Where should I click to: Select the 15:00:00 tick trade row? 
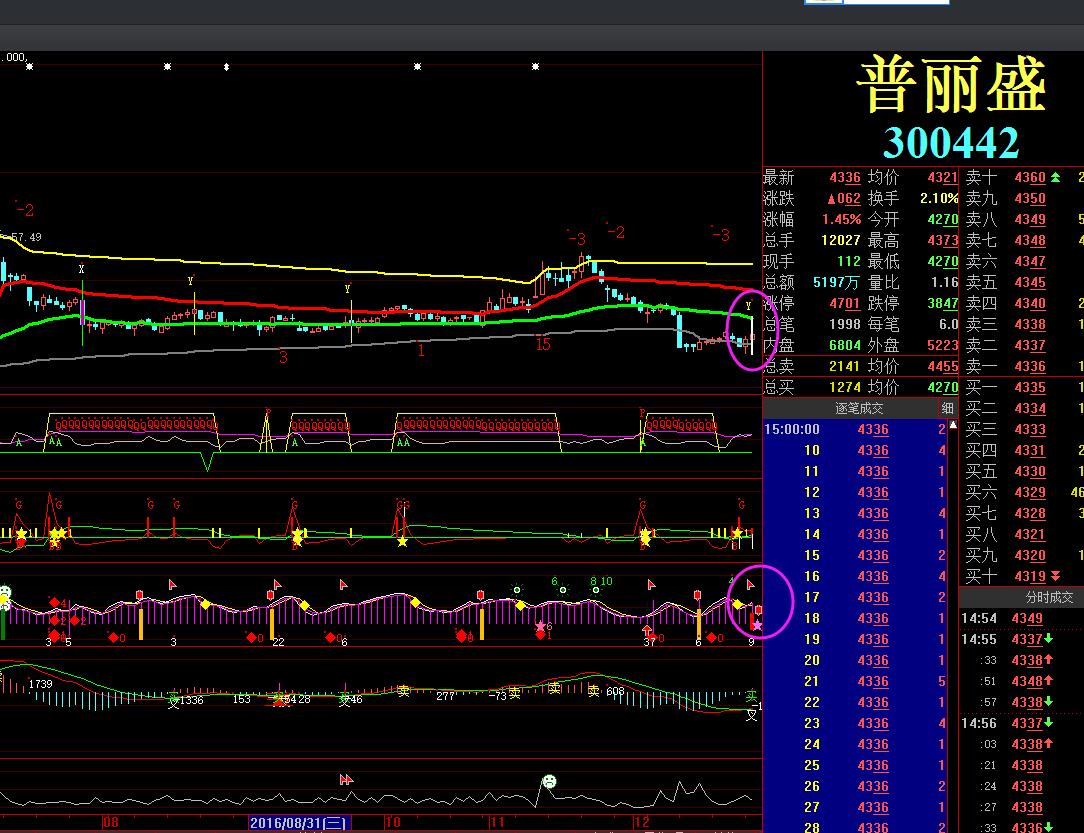[855, 429]
